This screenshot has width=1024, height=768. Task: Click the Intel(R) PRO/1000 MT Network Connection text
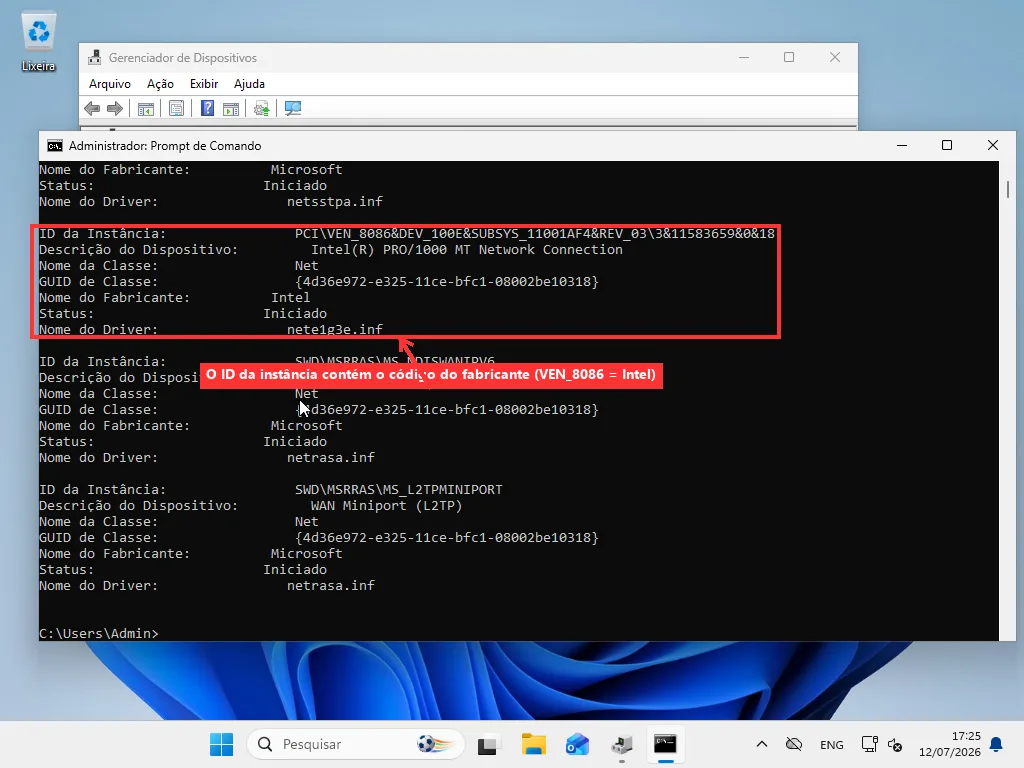tap(467, 249)
